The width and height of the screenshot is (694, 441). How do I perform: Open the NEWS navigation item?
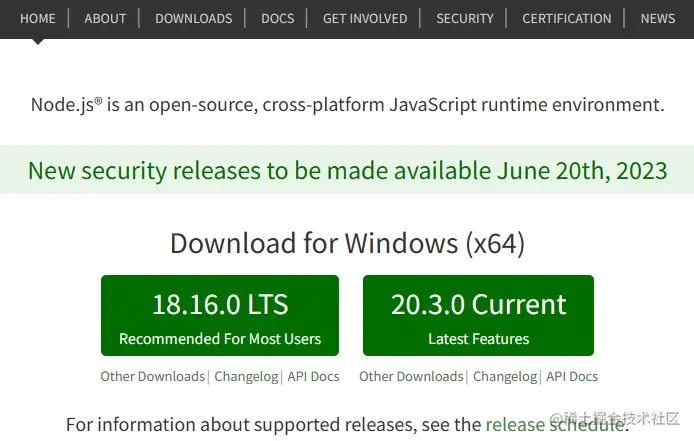pyautogui.click(x=658, y=19)
